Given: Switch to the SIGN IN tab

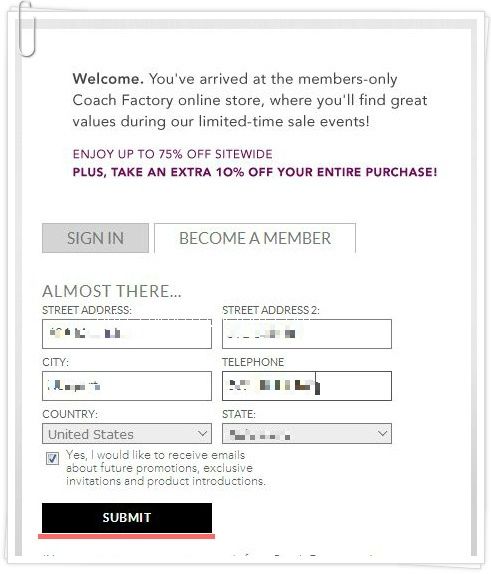Looking at the screenshot, I should click(95, 238).
